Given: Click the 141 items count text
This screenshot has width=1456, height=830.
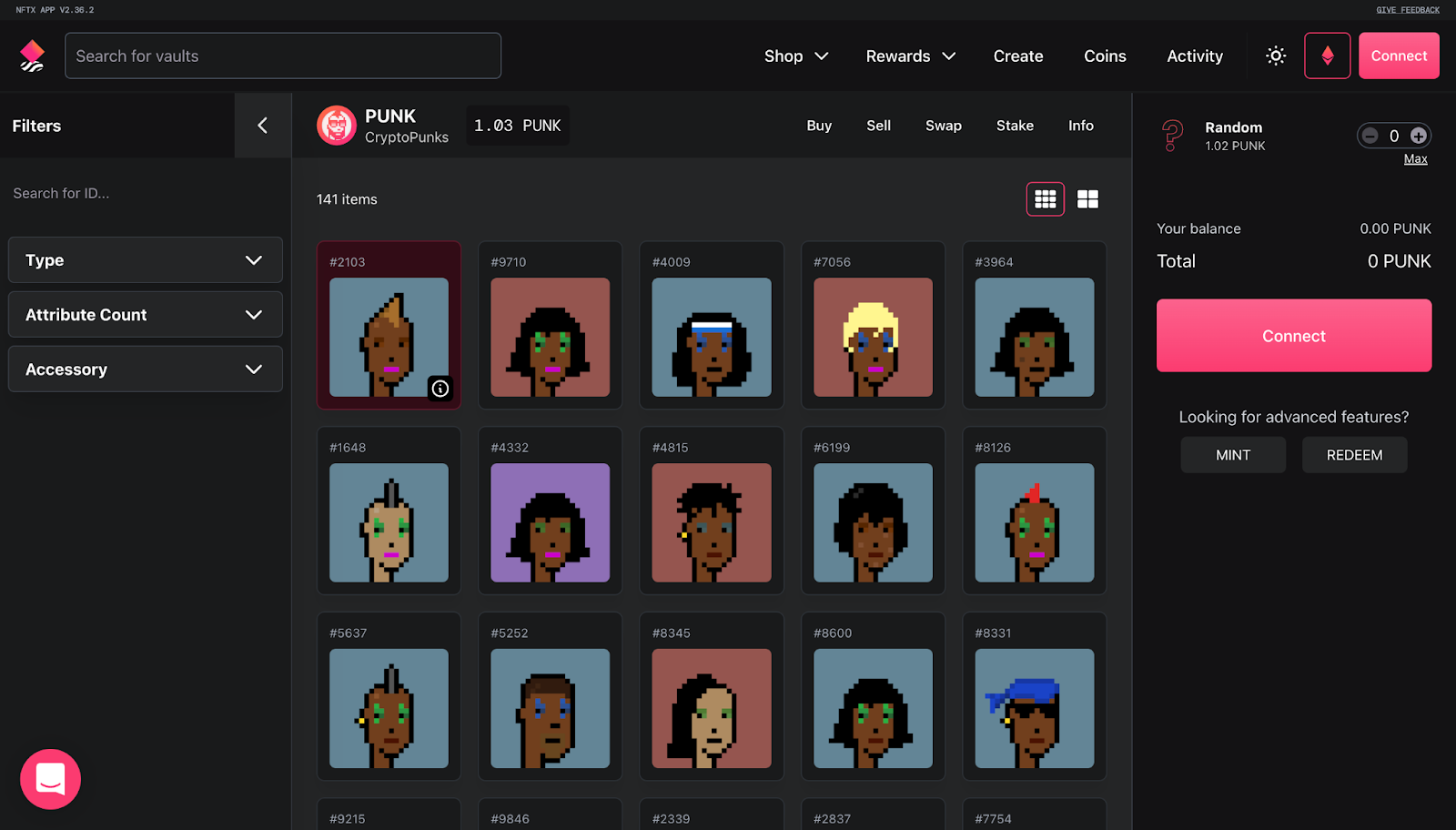Looking at the screenshot, I should coord(347,199).
